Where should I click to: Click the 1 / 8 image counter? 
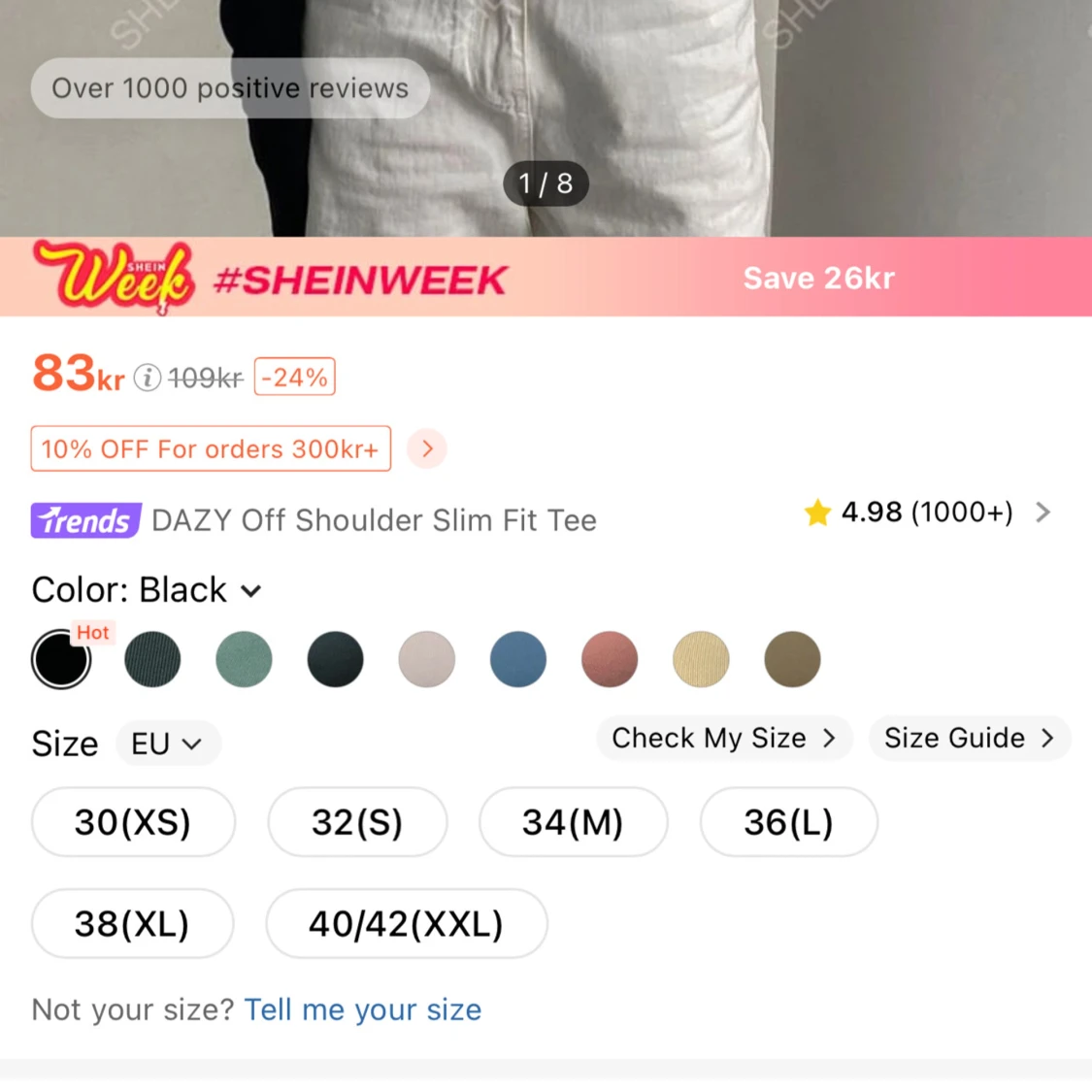[546, 183]
